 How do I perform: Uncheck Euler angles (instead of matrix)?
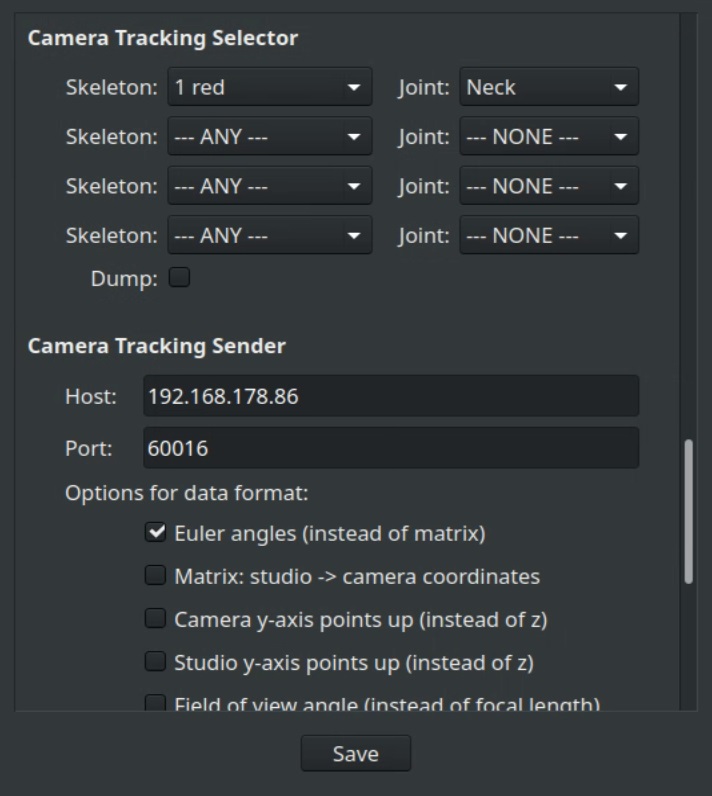[156, 533]
